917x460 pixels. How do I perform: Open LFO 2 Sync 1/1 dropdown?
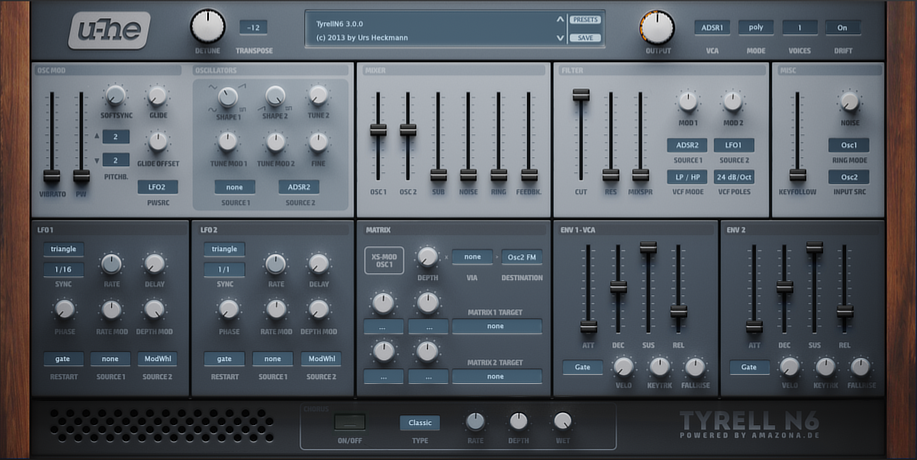(224, 270)
